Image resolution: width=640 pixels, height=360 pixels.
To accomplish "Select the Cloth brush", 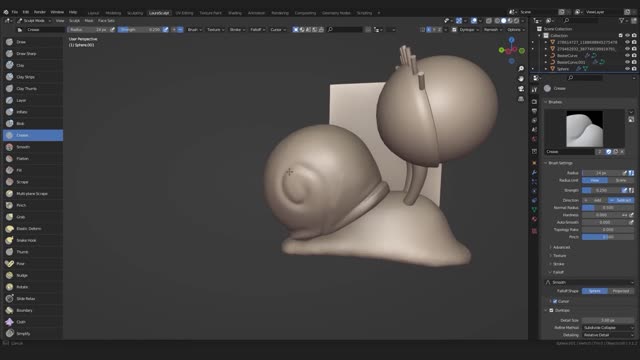I will (33, 322).
